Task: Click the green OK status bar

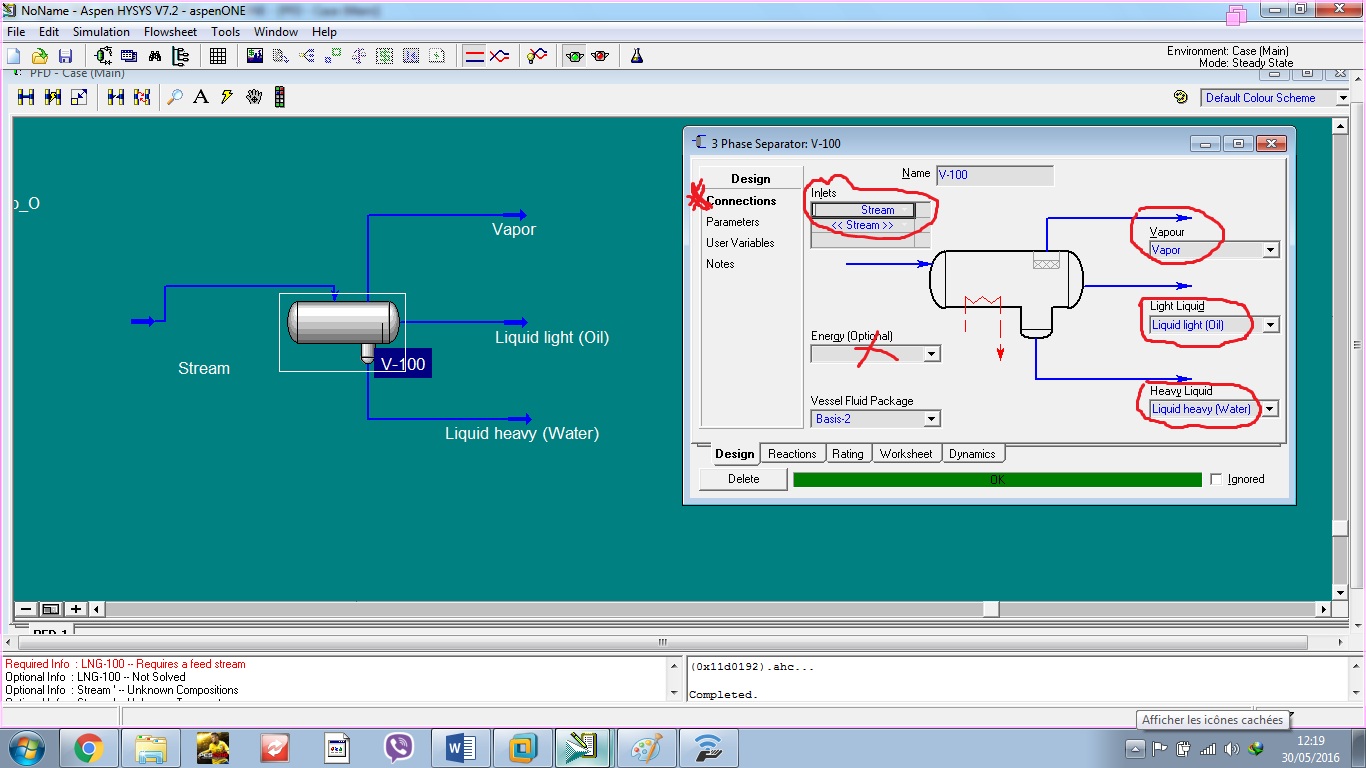Action: 995,479
